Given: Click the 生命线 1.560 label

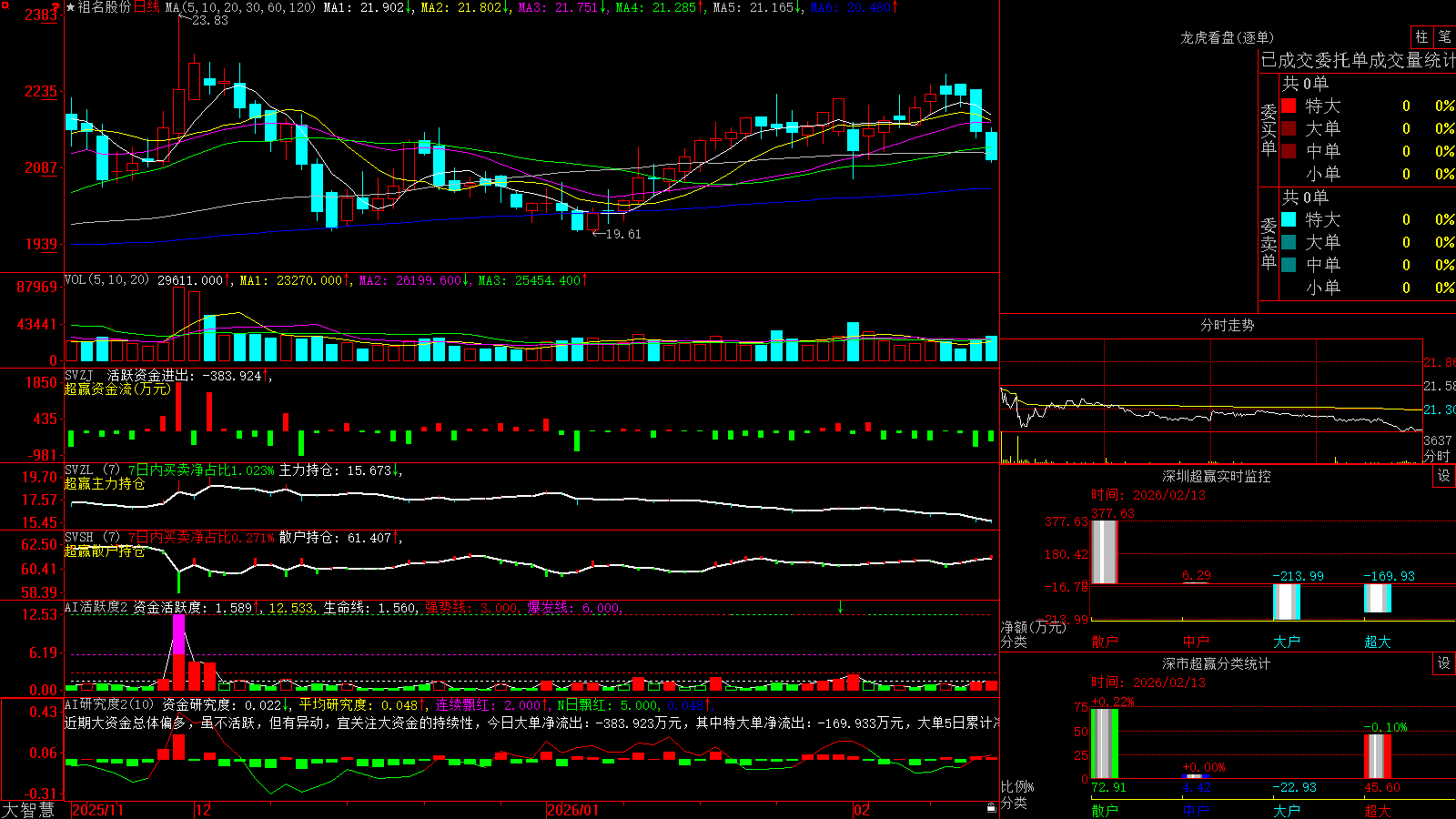Looking at the screenshot, I should (370, 608).
